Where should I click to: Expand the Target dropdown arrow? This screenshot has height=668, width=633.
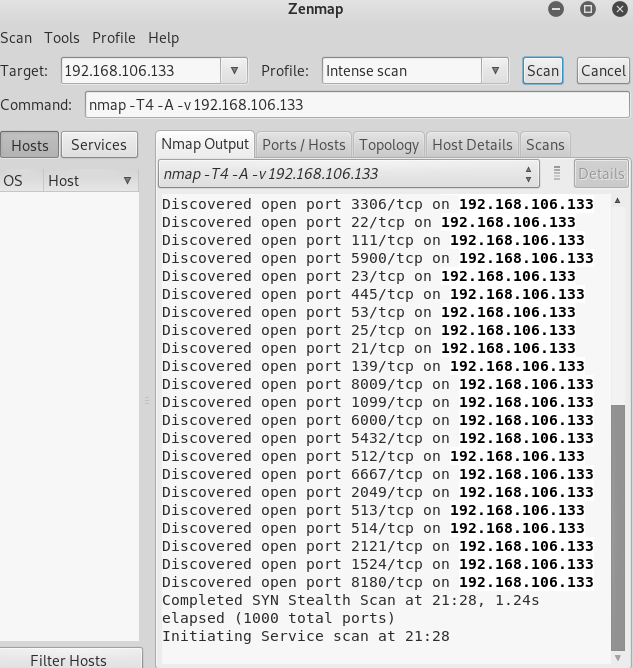coord(234,71)
